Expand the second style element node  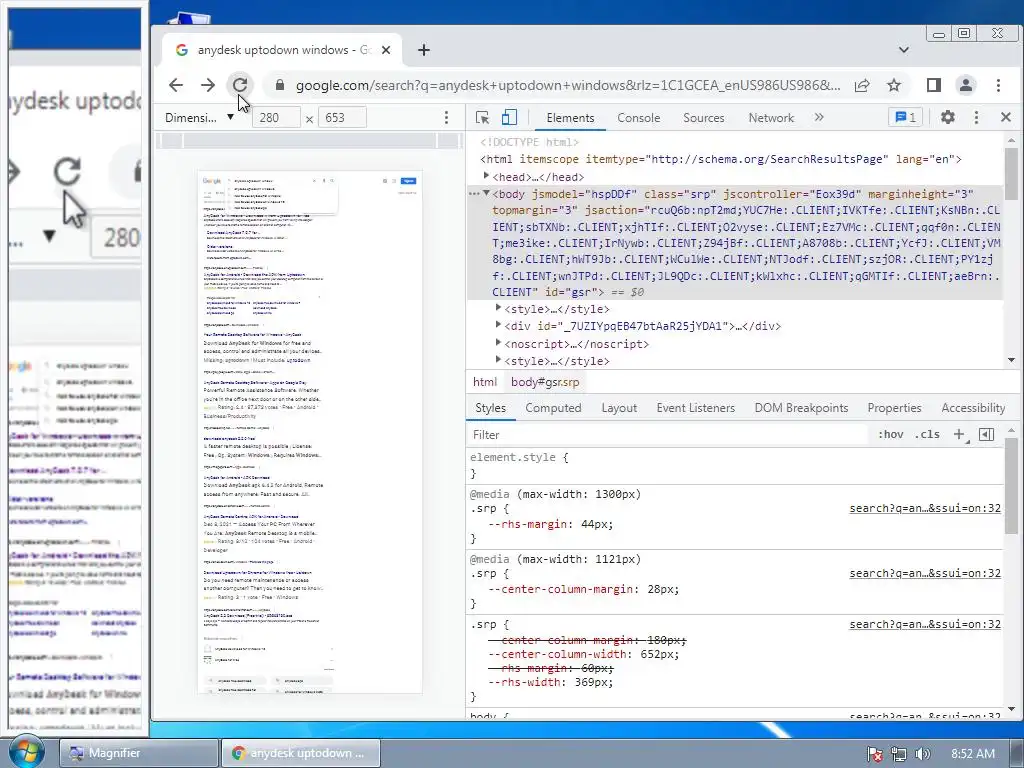[x=498, y=360]
